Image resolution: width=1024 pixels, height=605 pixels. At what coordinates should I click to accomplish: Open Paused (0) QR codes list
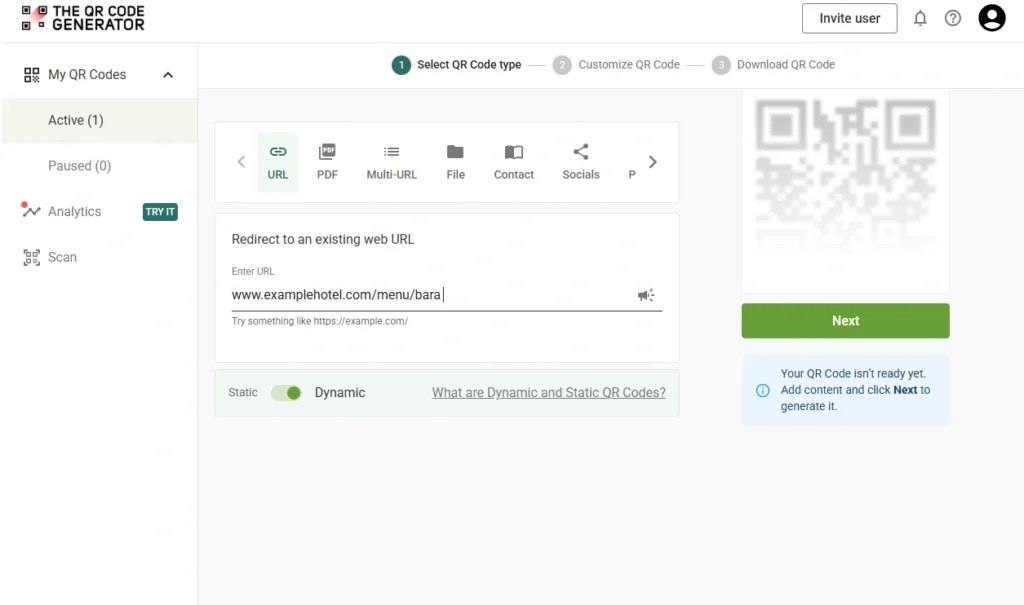79,166
